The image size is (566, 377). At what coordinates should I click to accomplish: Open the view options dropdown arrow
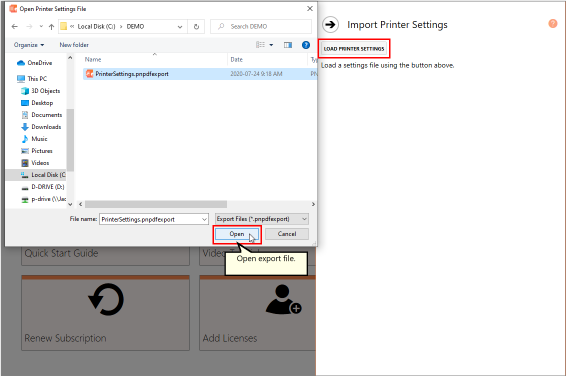[x=271, y=45]
